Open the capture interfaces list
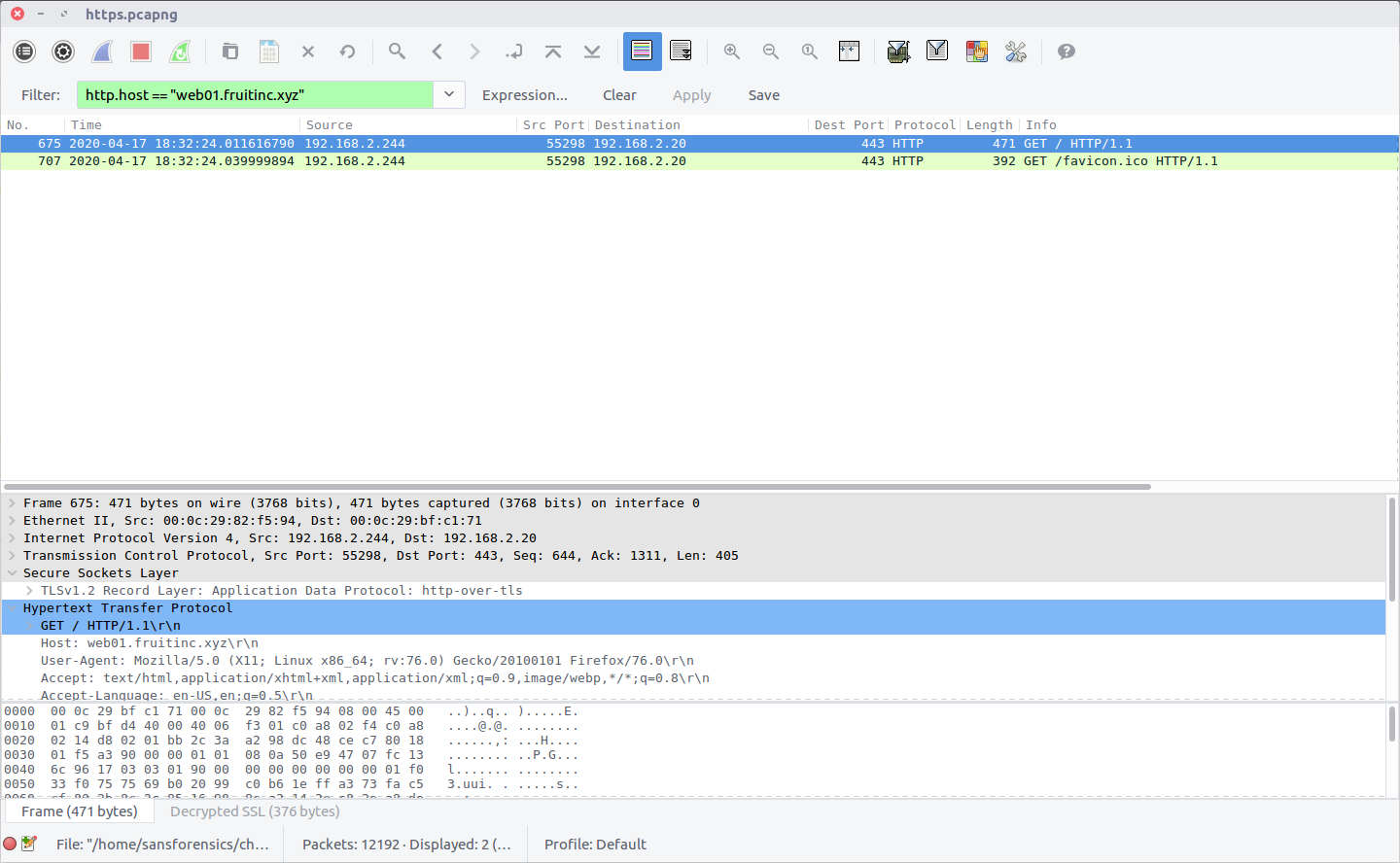The height and width of the screenshot is (863, 1400). click(24, 52)
